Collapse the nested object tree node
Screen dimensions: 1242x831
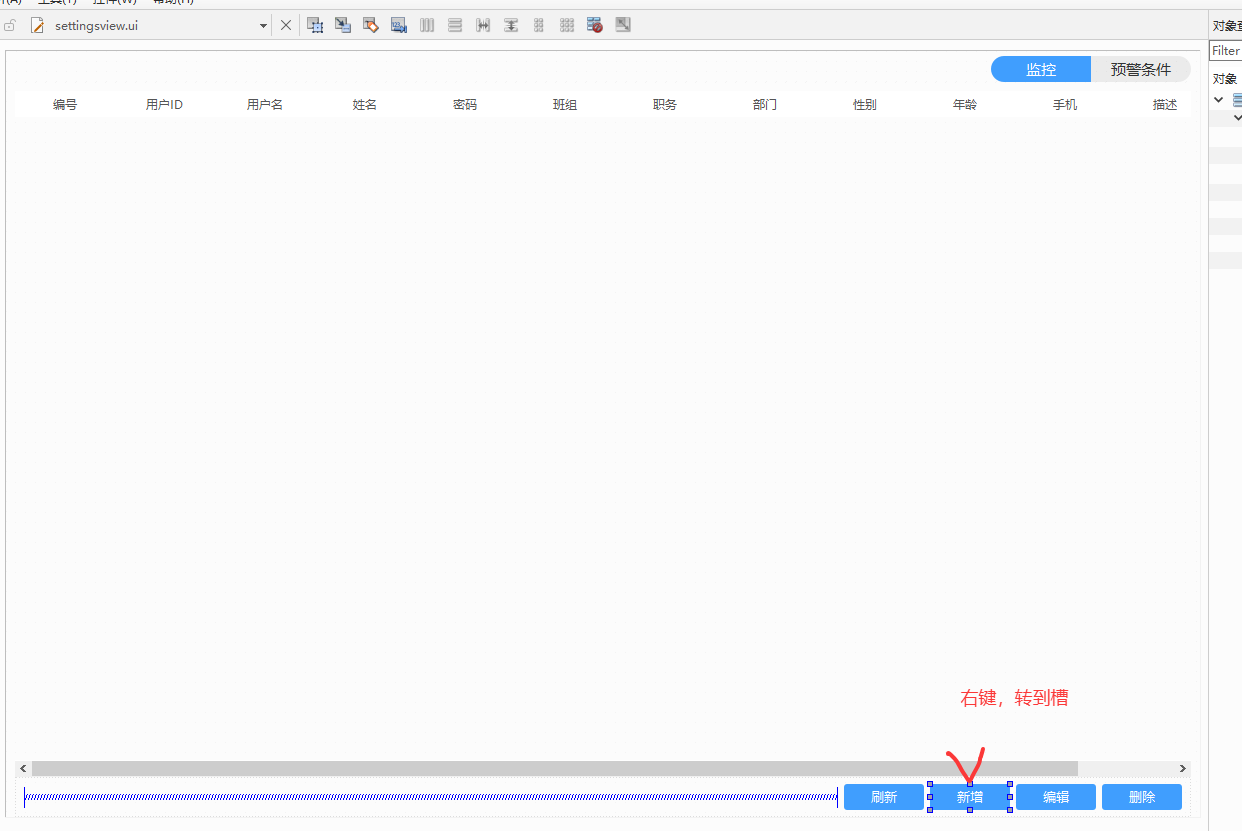click(x=1238, y=118)
